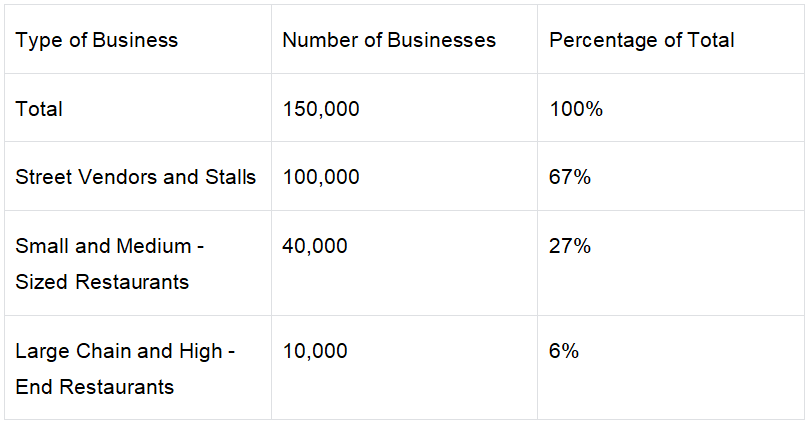The image size is (808, 425).
Task: Select the 100,000 value cell
Action: [x=404, y=176]
